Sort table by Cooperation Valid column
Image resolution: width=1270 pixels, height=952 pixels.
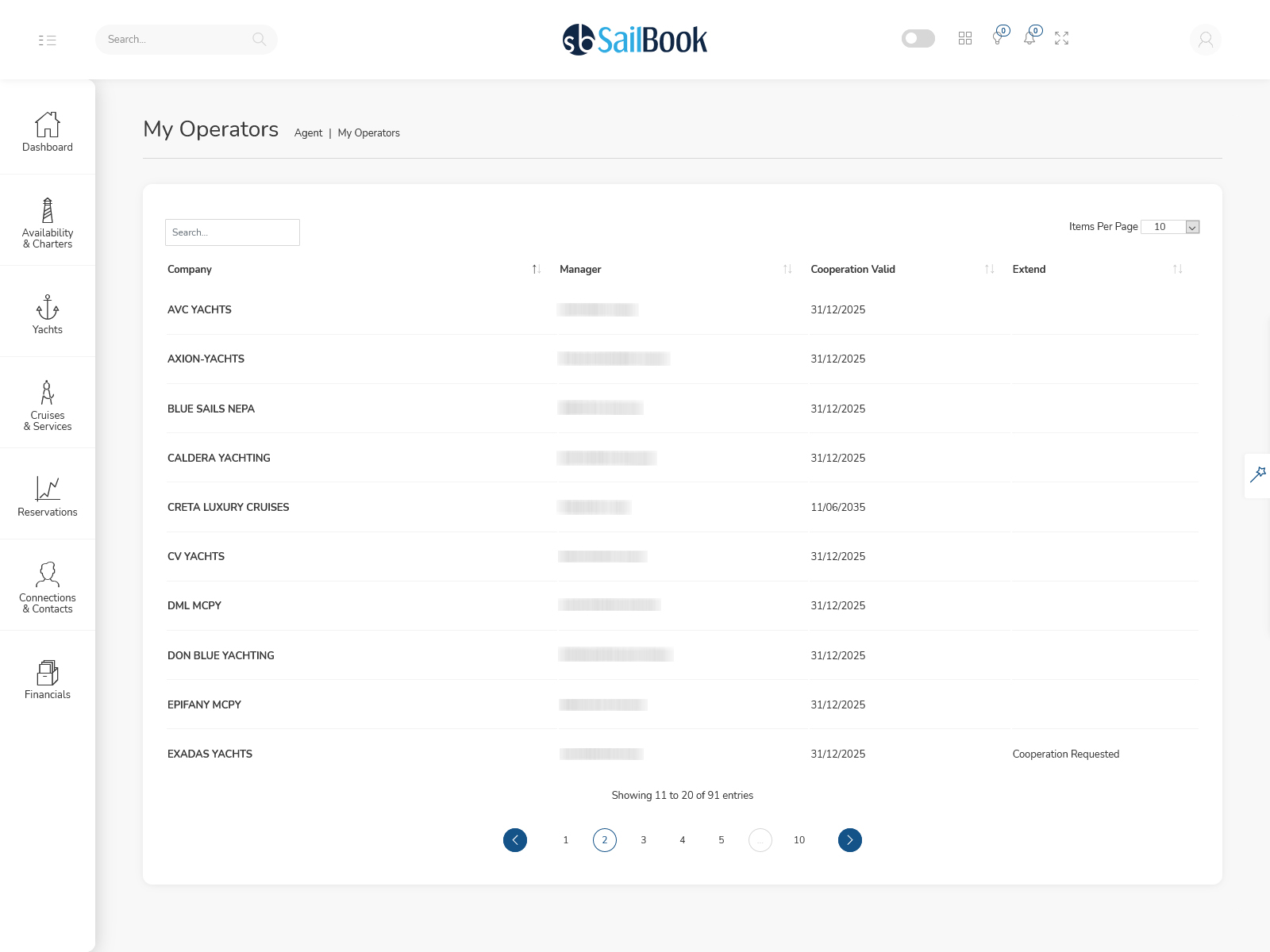click(989, 270)
